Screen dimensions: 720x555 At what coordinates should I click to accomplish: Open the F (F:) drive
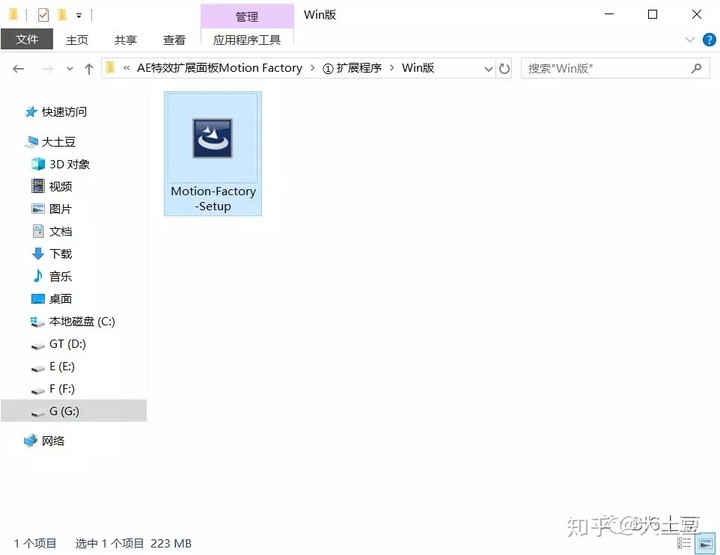click(62, 389)
